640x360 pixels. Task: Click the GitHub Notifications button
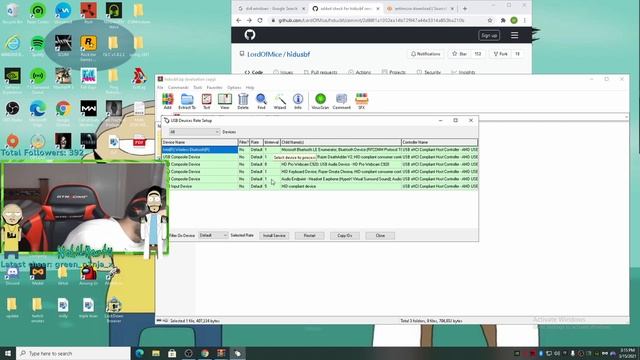click(425, 54)
